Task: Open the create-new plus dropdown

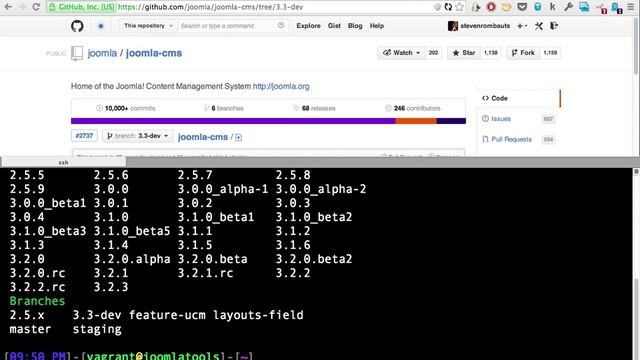Action: [522, 26]
